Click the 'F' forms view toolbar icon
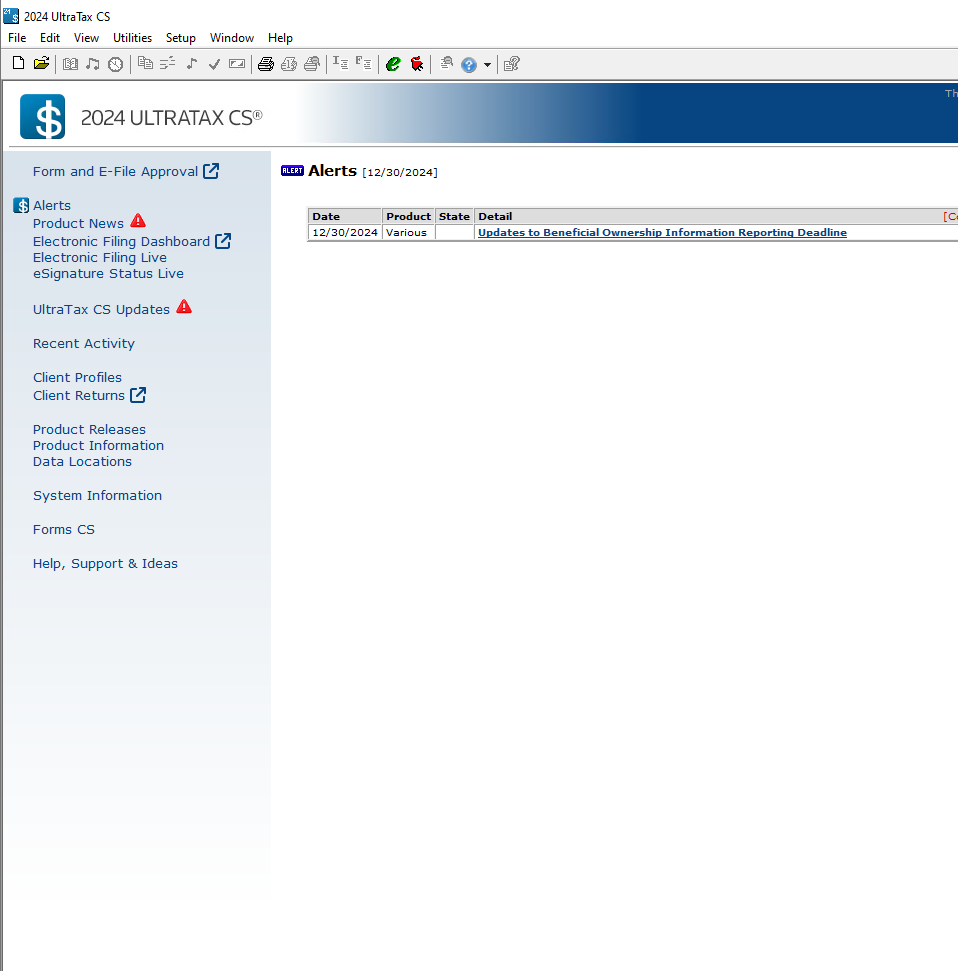958x971 pixels. click(x=364, y=63)
